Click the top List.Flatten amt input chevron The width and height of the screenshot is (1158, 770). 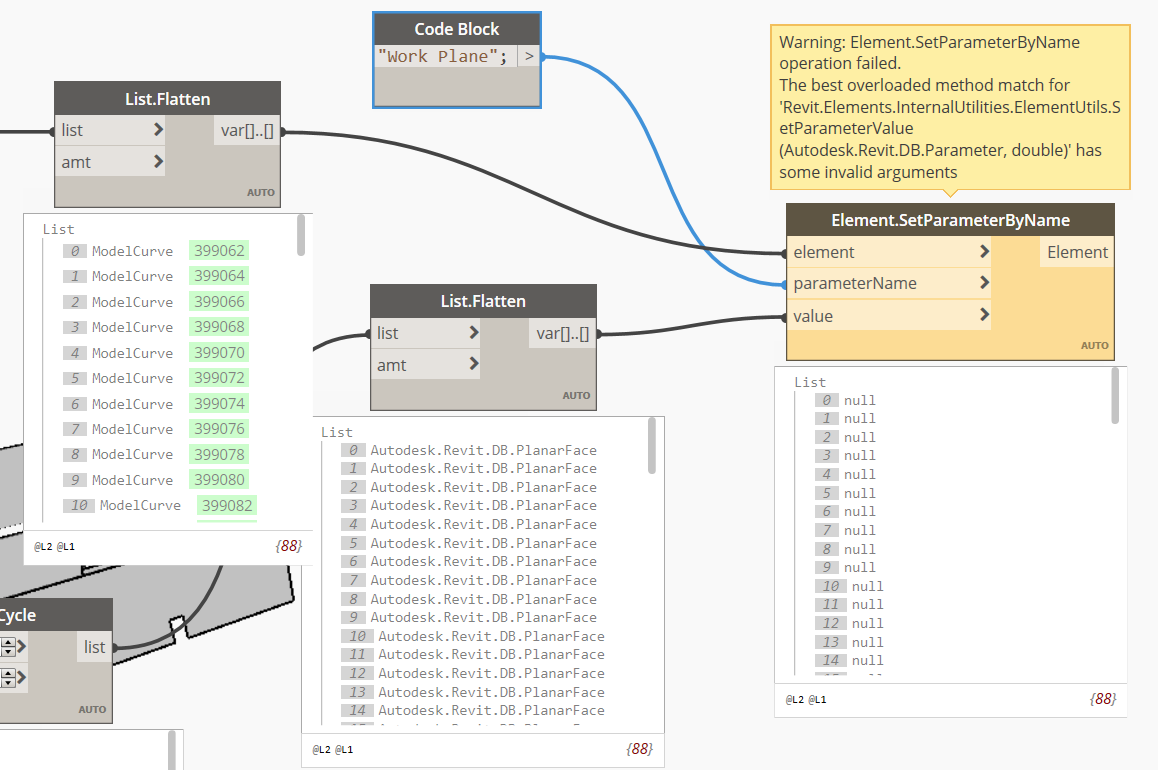158,161
